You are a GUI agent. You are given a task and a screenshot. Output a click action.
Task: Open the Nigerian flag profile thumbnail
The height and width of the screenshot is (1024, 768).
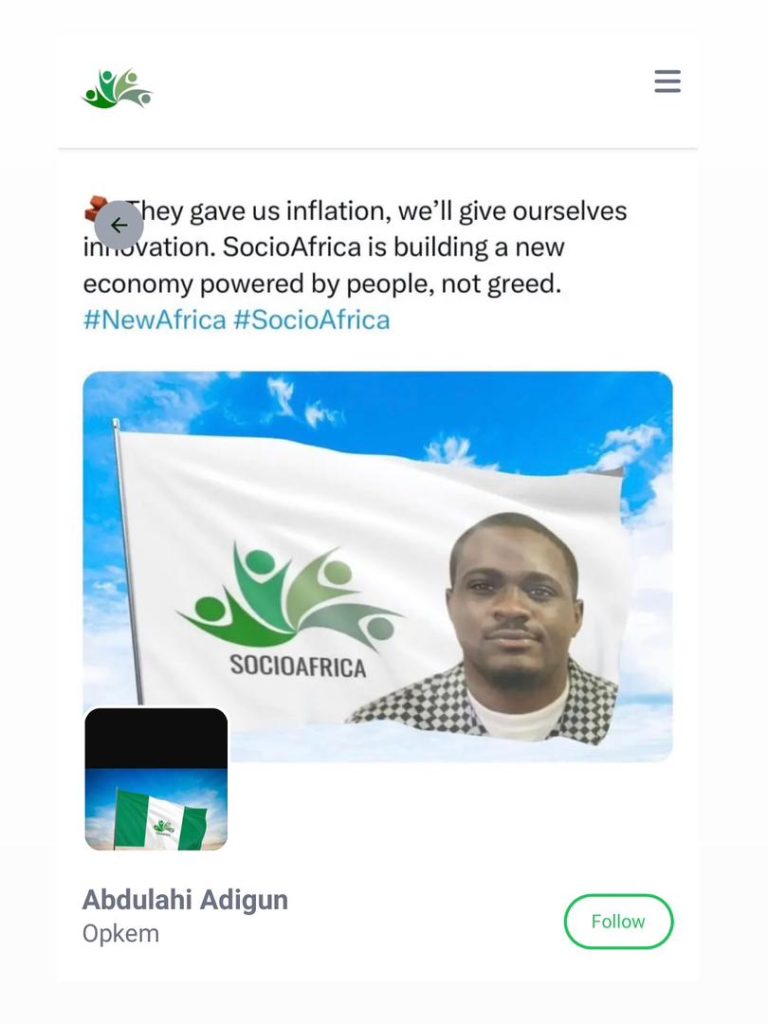(156, 779)
